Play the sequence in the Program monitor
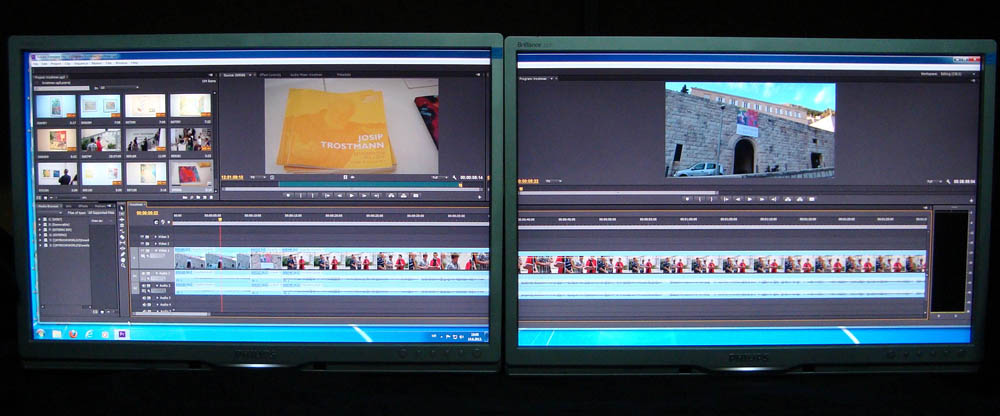Image resolution: width=1000 pixels, height=416 pixels. tap(749, 199)
